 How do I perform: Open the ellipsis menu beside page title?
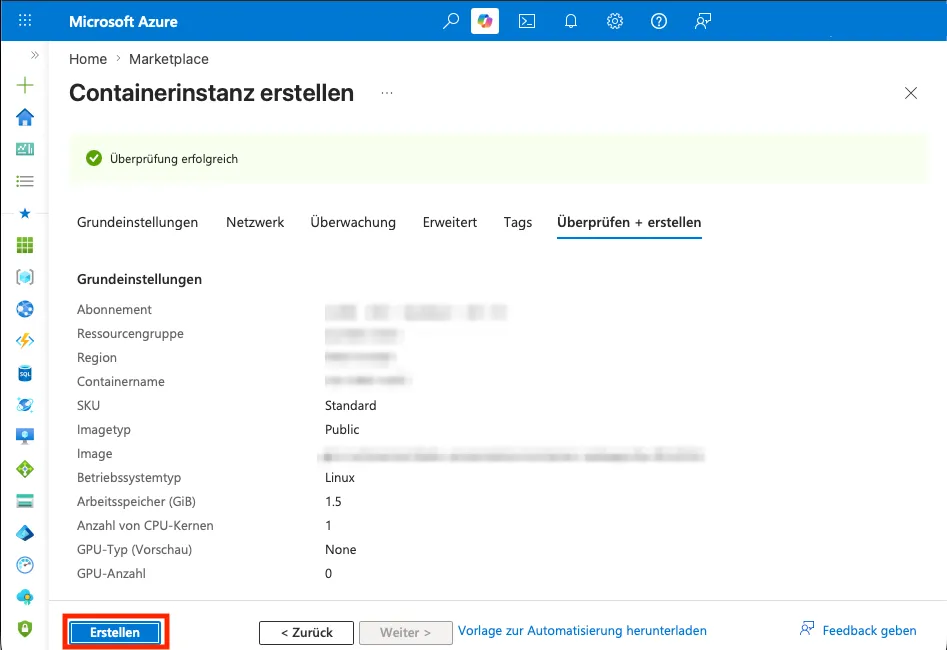click(x=387, y=93)
